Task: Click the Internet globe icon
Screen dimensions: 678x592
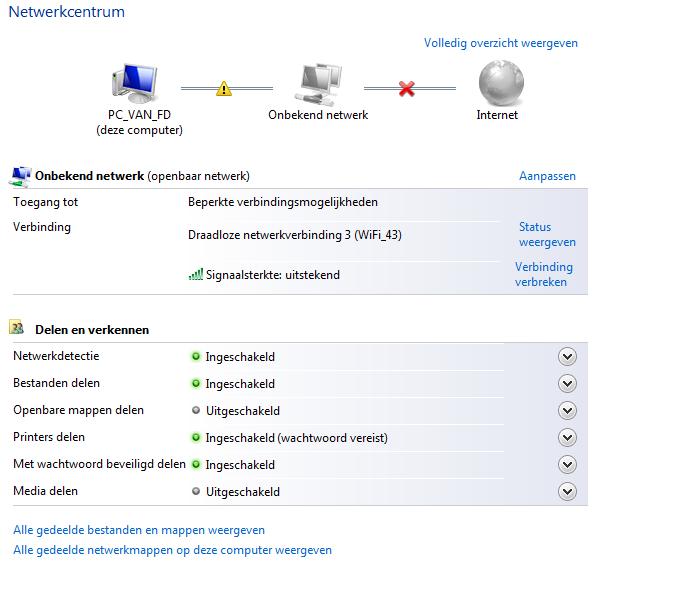Action: point(497,83)
